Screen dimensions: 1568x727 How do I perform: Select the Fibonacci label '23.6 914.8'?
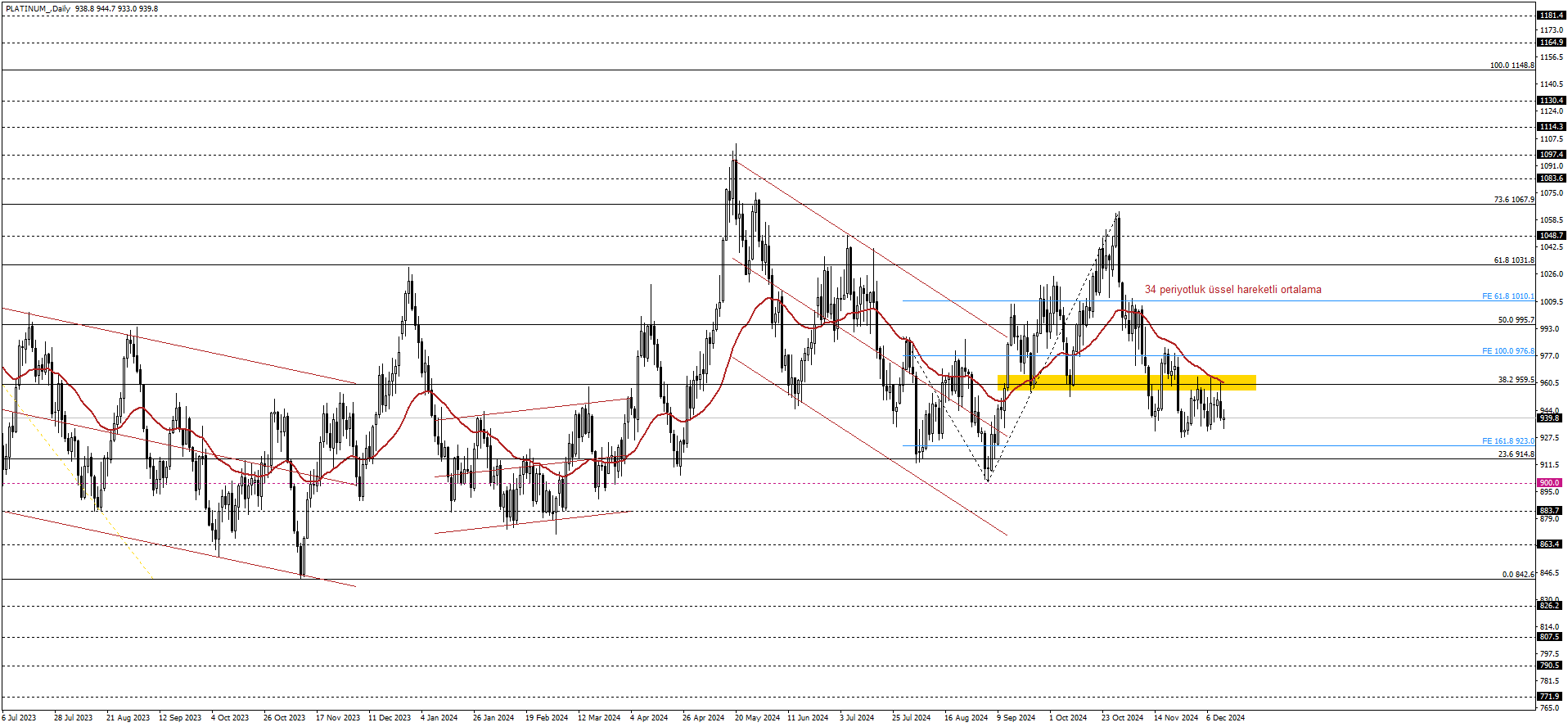click(x=1516, y=454)
